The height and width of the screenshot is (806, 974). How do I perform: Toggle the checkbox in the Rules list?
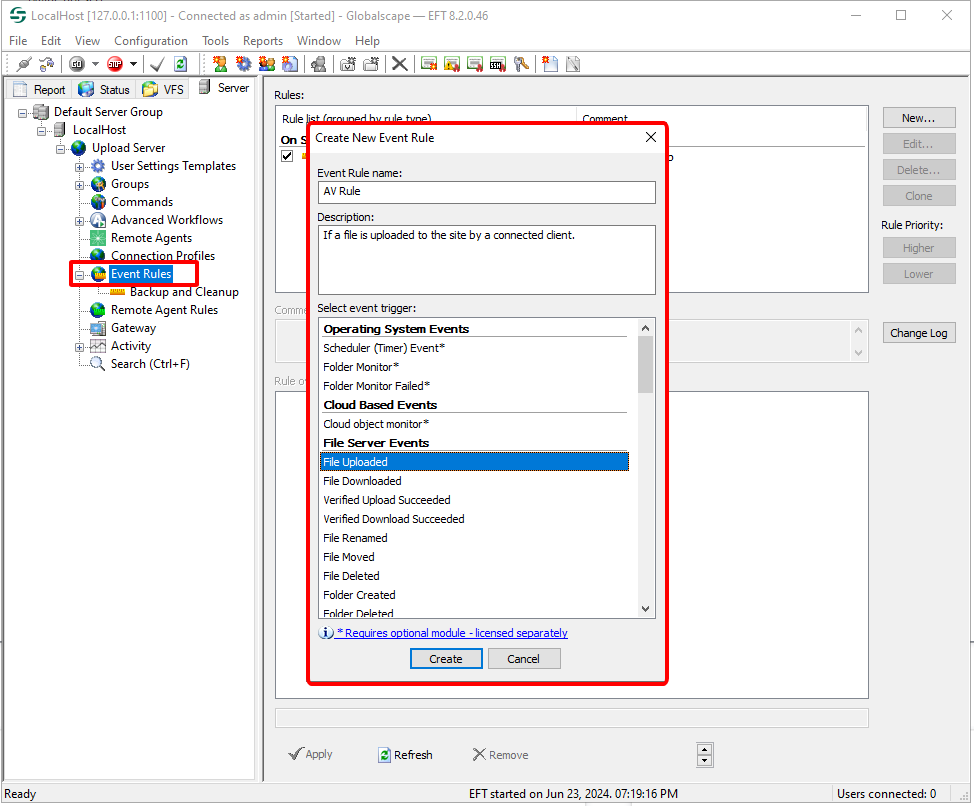pos(287,156)
